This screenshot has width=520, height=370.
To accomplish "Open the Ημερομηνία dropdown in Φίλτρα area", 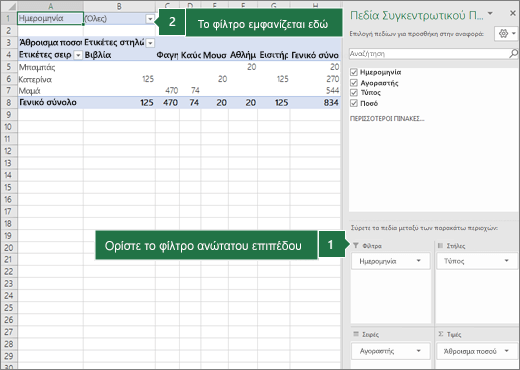I will click(x=419, y=261).
